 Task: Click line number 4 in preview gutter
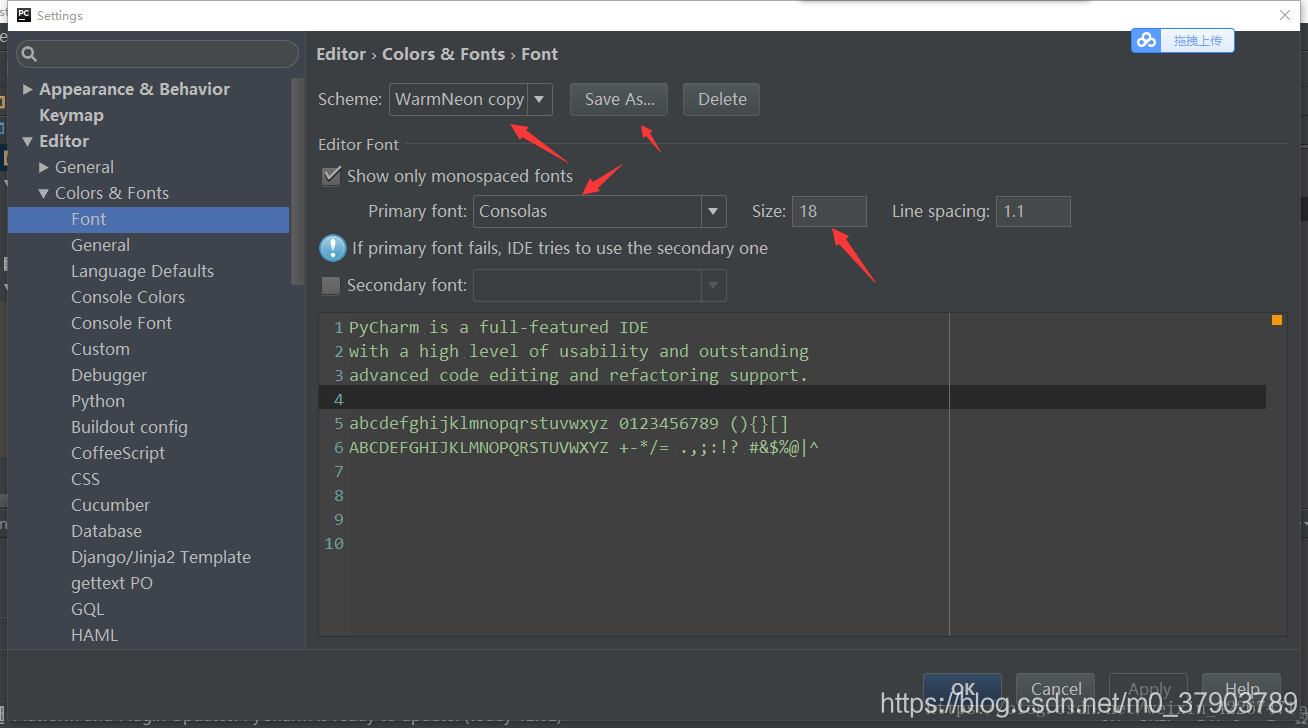pyautogui.click(x=339, y=399)
